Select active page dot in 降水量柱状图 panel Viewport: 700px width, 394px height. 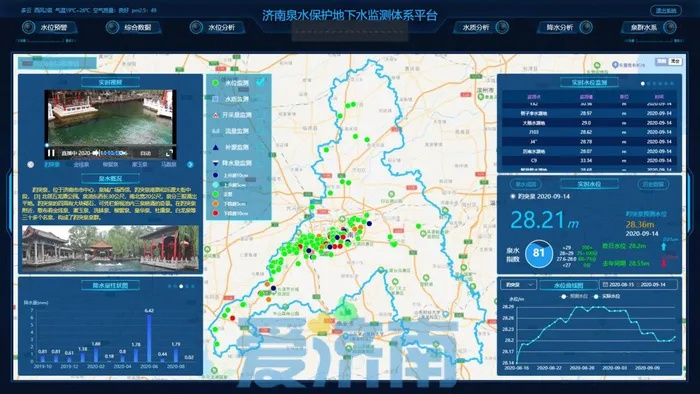(x=181, y=286)
